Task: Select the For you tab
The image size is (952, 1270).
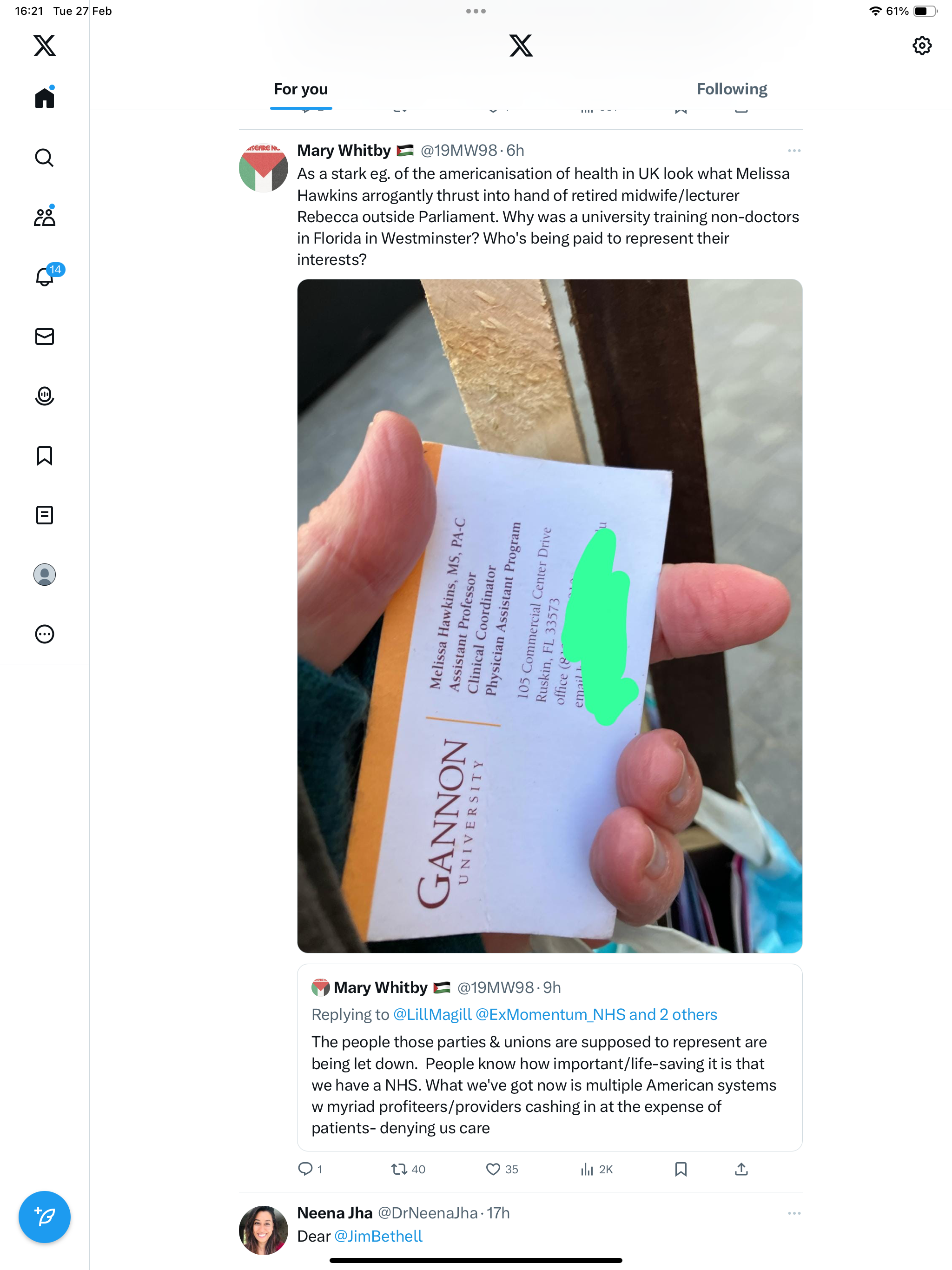Action: (301, 89)
